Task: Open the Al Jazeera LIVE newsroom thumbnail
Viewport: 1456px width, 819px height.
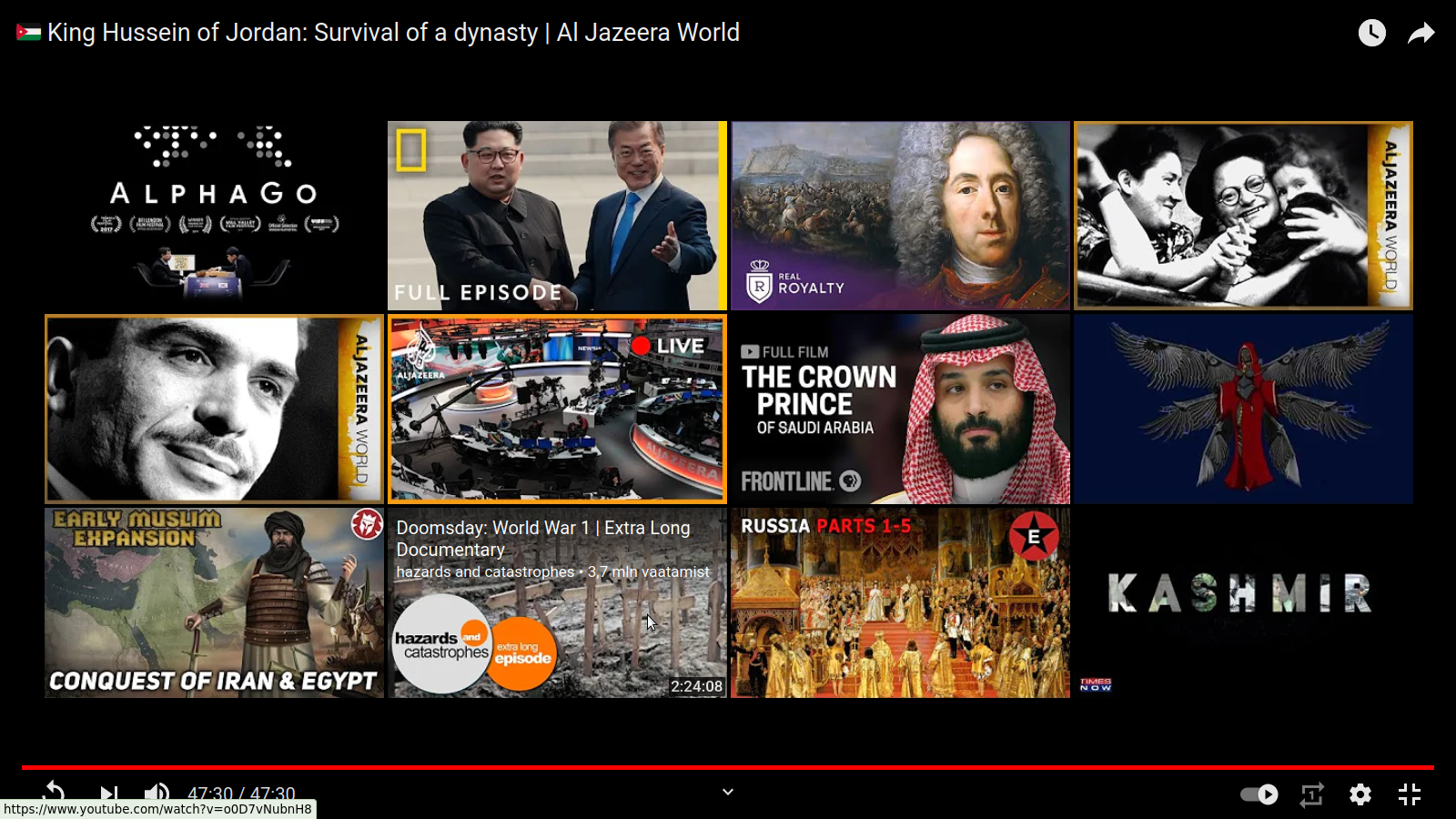Action: [x=557, y=409]
